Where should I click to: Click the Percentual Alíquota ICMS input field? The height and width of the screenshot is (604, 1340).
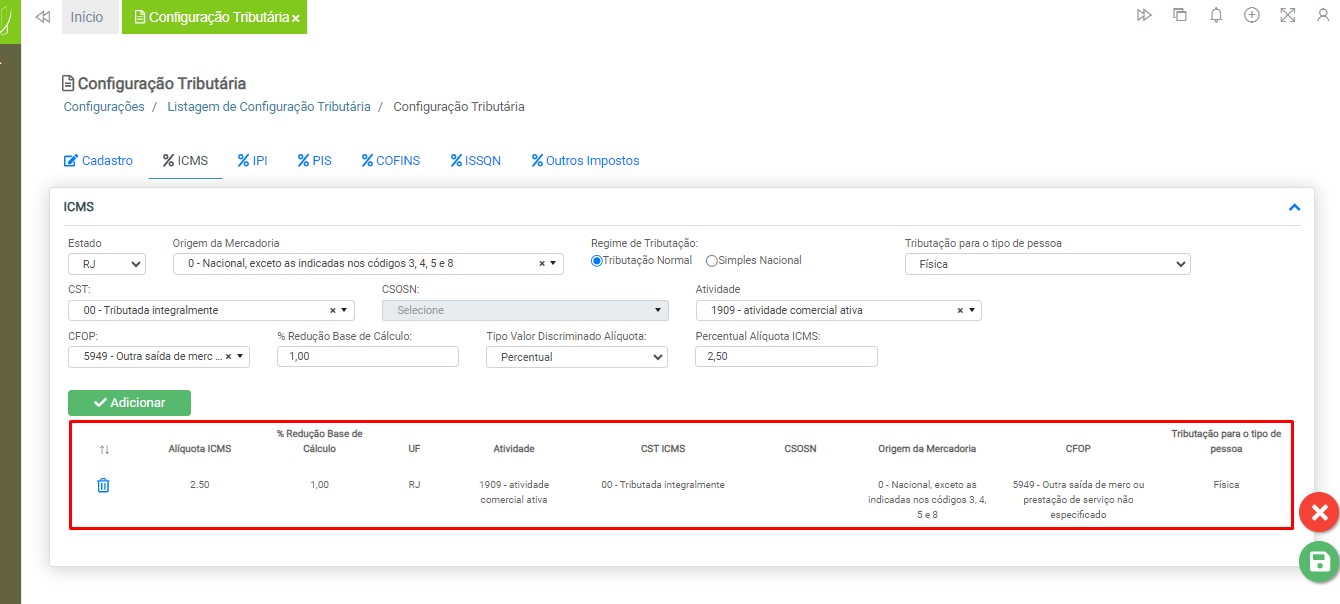786,357
